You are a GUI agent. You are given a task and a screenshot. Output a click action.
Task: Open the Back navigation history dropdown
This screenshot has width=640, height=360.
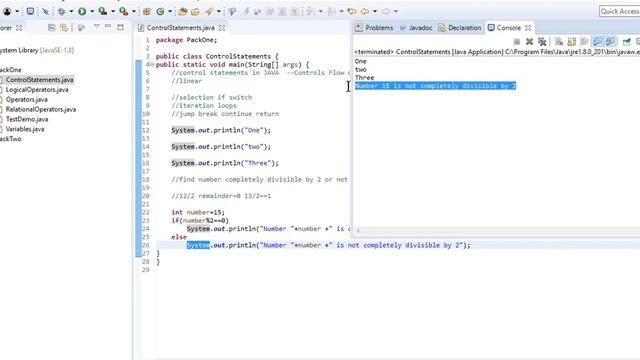(375, 11)
